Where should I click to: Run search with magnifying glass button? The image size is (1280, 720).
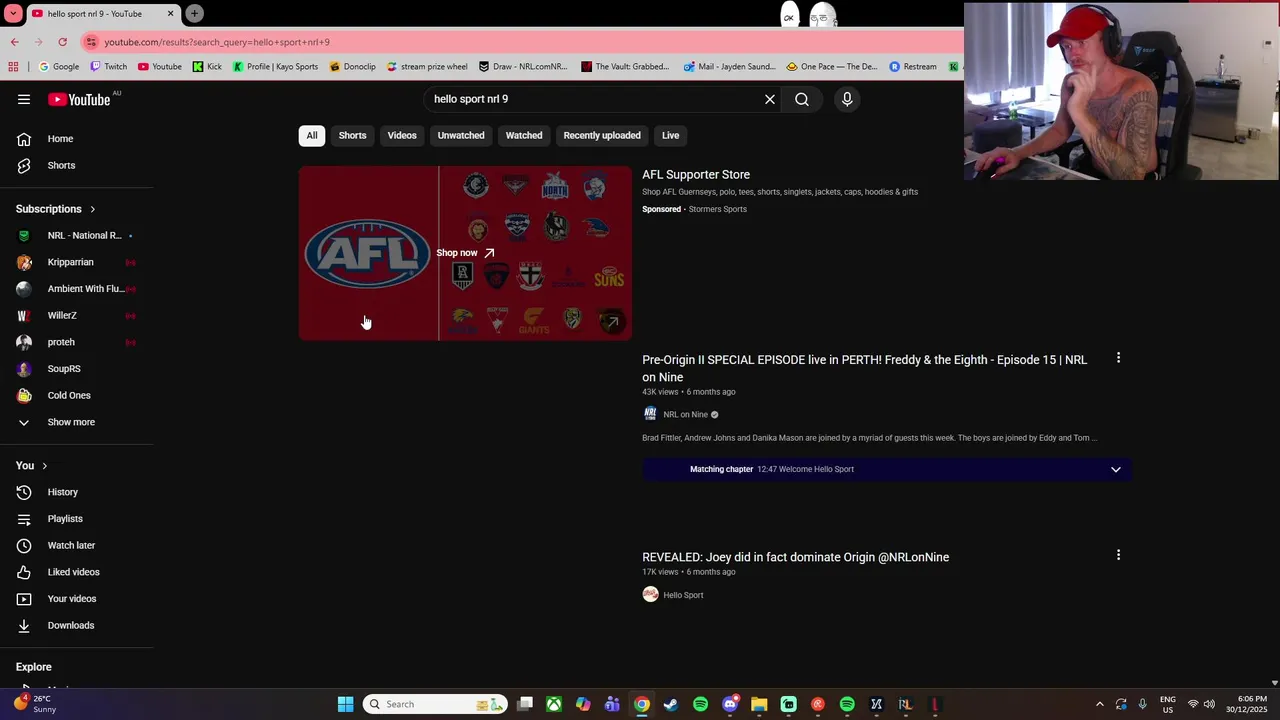(x=802, y=99)
